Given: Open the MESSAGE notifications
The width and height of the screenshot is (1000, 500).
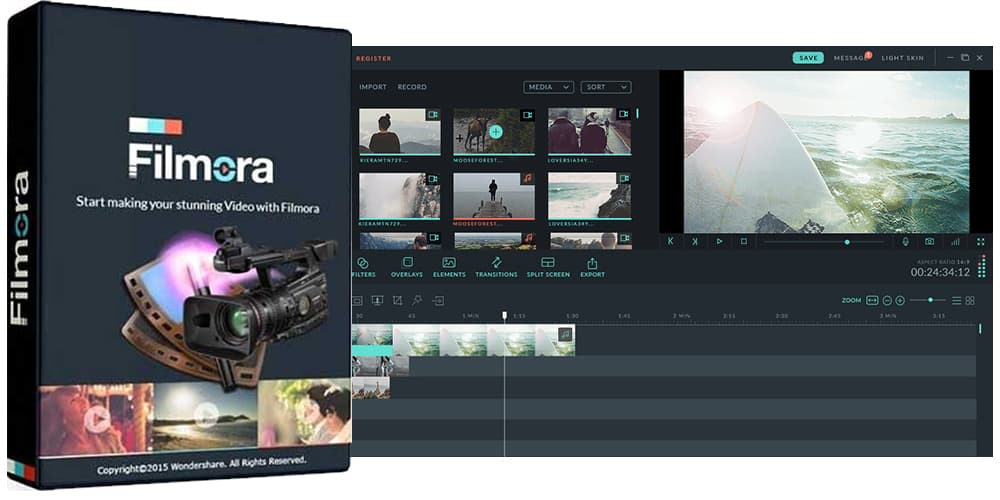Looking at the screenshot, I should (x=851, y=58).
